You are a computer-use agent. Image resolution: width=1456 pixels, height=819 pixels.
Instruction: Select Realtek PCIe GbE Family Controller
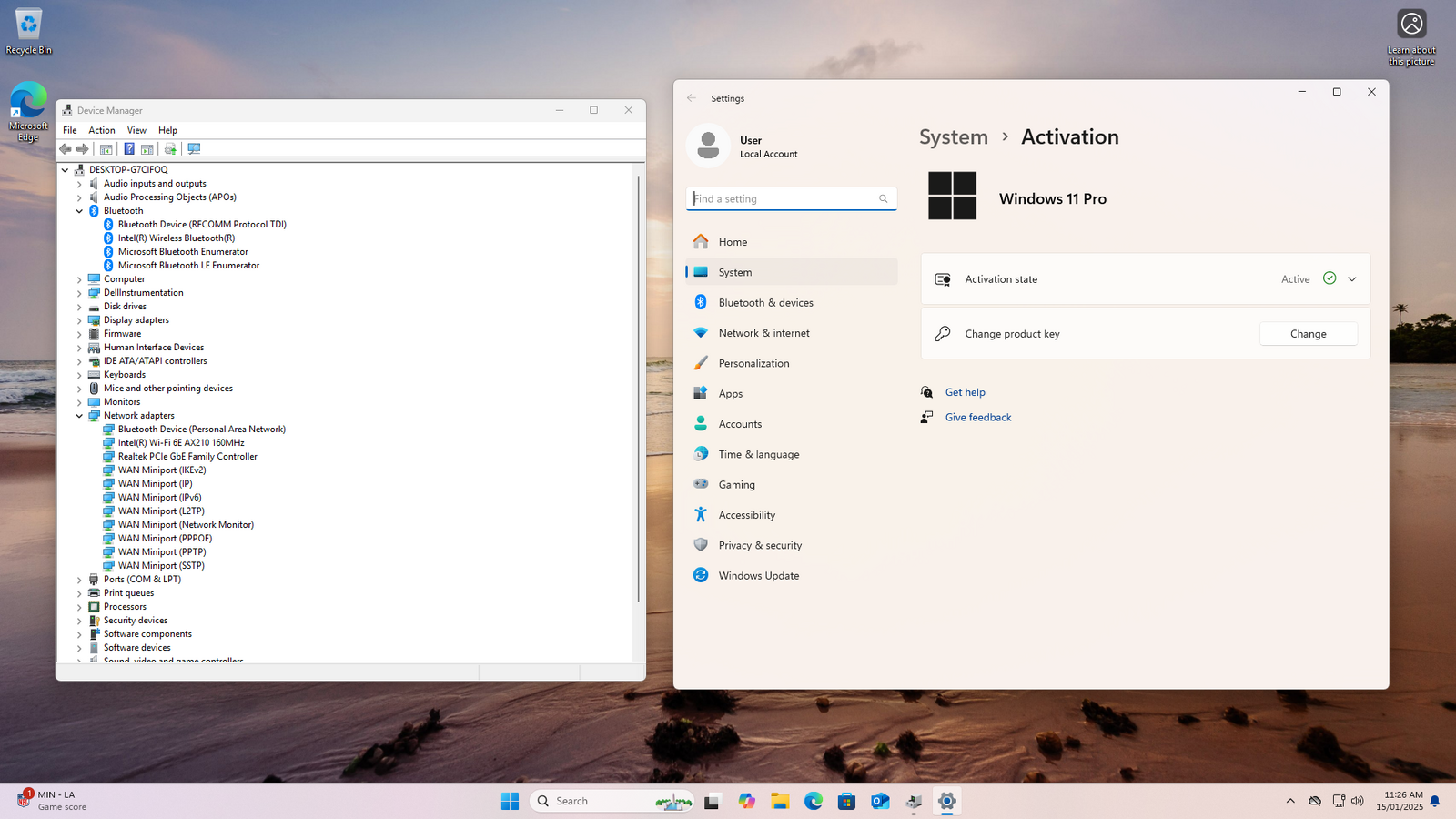coord(187,457)
